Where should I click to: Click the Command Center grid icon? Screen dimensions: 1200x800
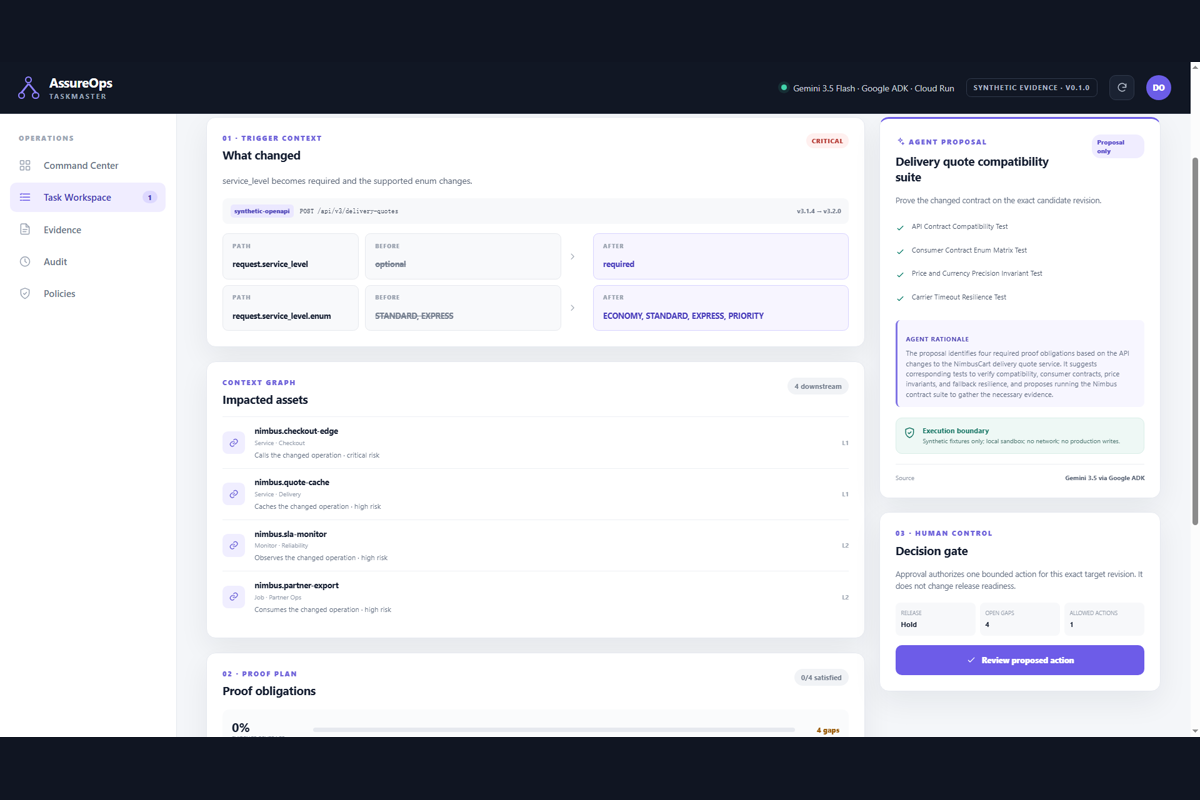point(25,166)
